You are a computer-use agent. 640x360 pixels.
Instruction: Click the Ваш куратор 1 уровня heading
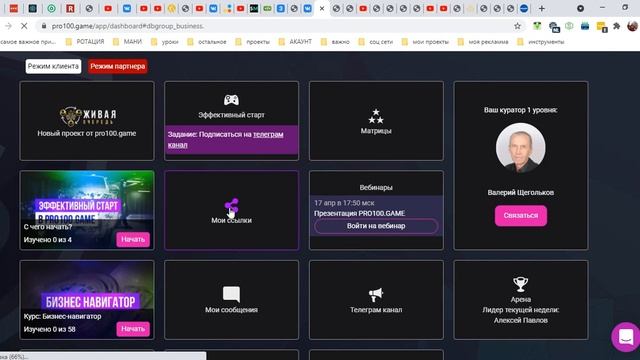coord(520,110)
